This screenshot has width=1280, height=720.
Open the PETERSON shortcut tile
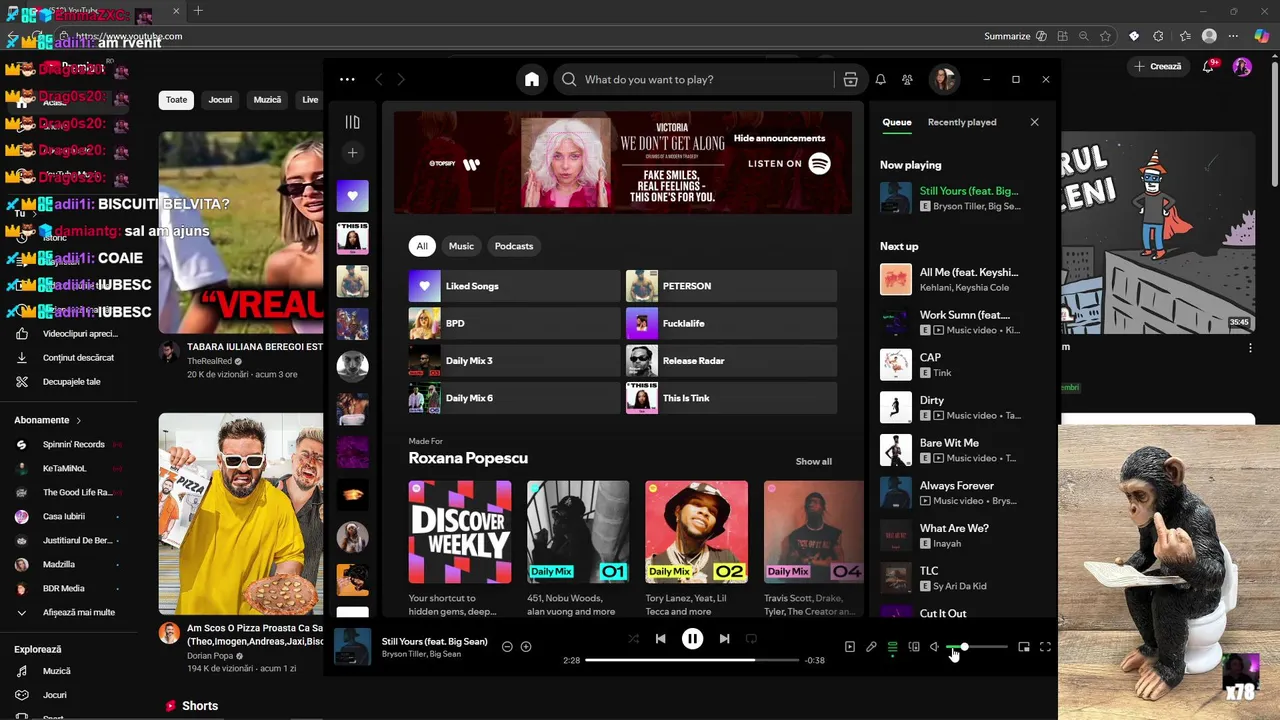(731, 286)
